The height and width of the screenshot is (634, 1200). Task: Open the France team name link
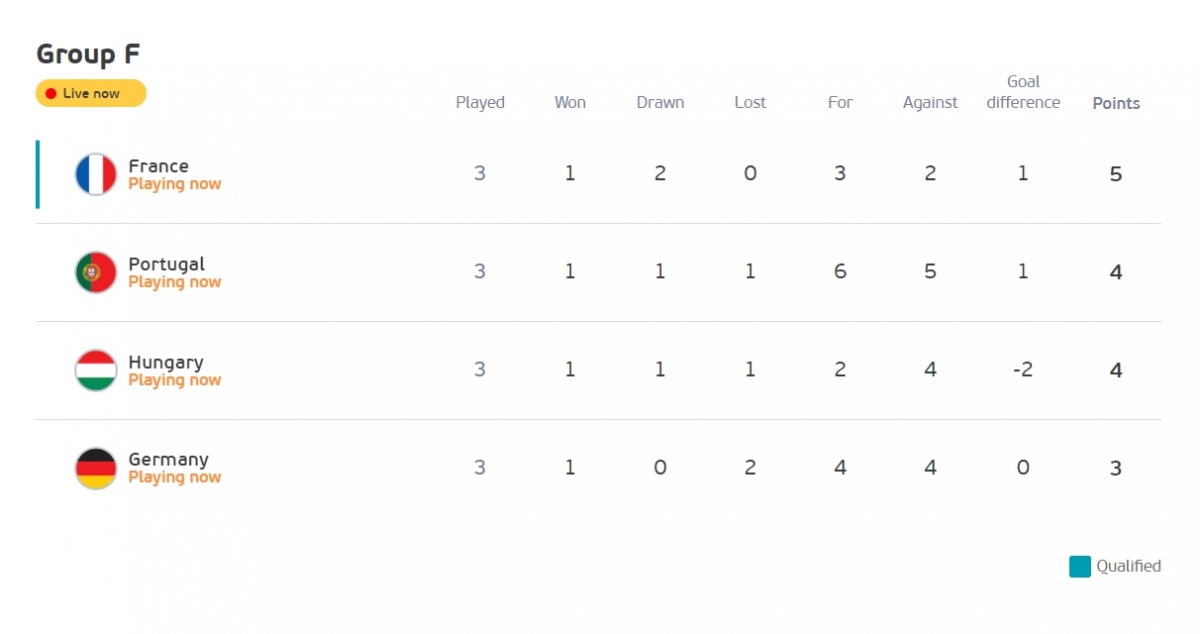pos(158,166)
